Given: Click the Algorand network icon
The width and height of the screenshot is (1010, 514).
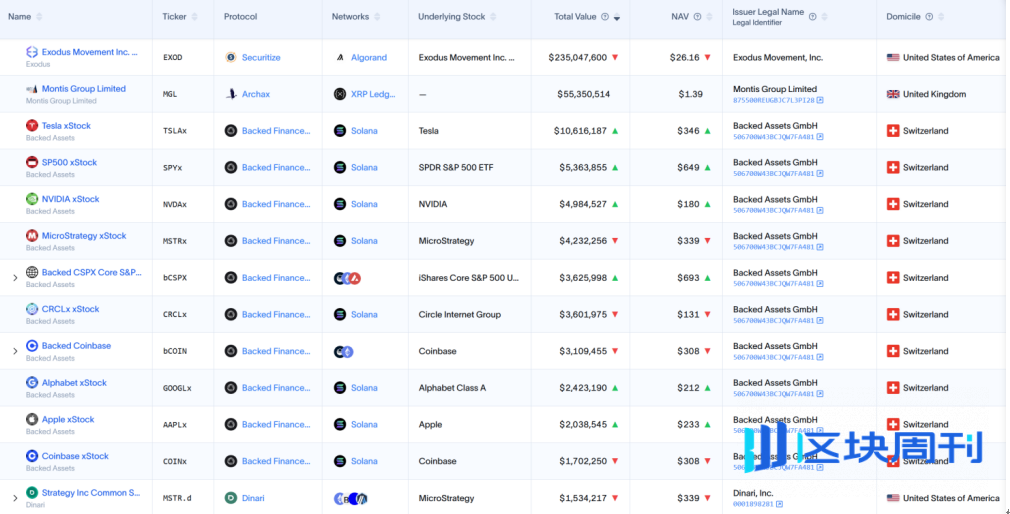Looking at the screenshot, I should pos(340,57).
